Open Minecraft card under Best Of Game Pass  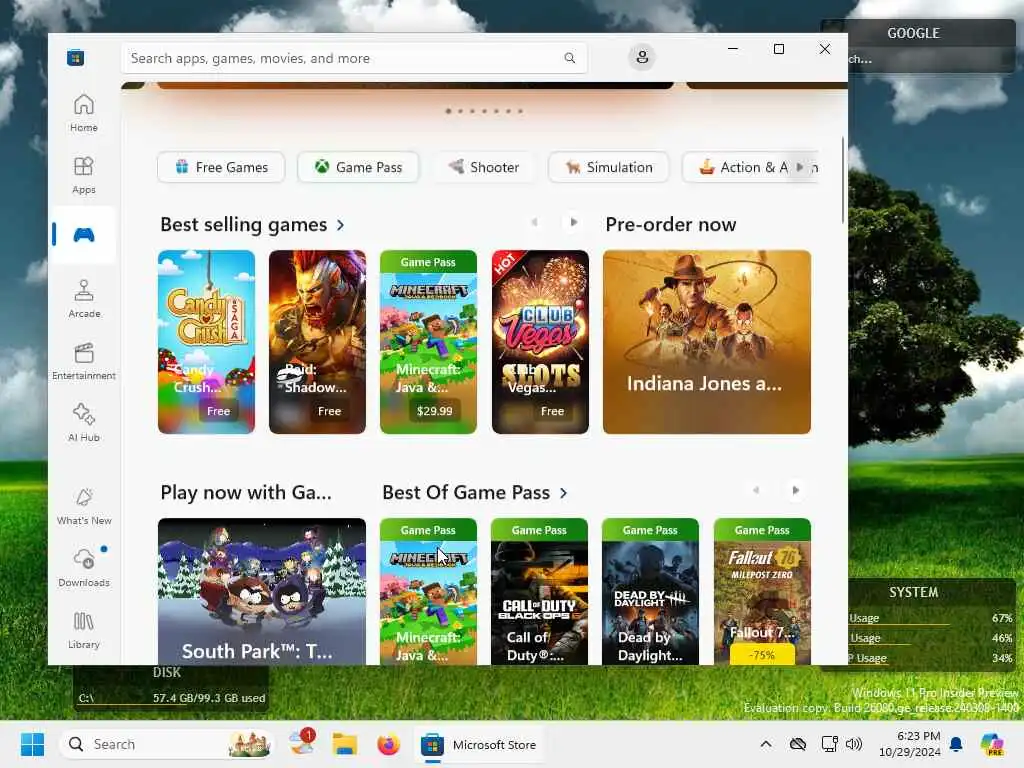point(428,592)
